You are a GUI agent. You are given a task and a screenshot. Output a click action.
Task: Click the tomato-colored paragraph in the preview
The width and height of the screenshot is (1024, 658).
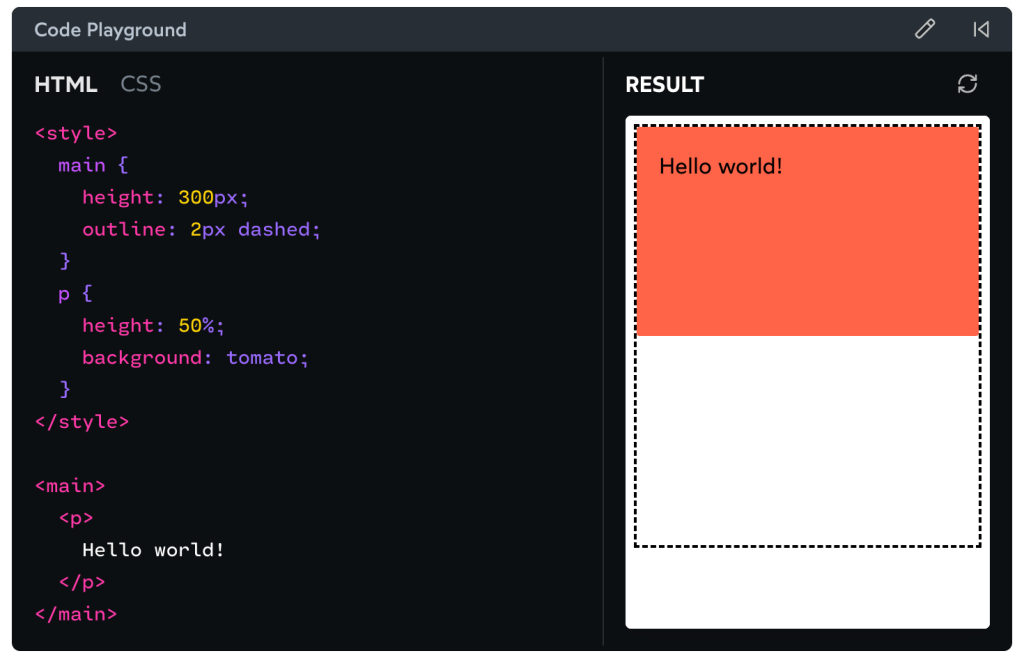[808, 260]
